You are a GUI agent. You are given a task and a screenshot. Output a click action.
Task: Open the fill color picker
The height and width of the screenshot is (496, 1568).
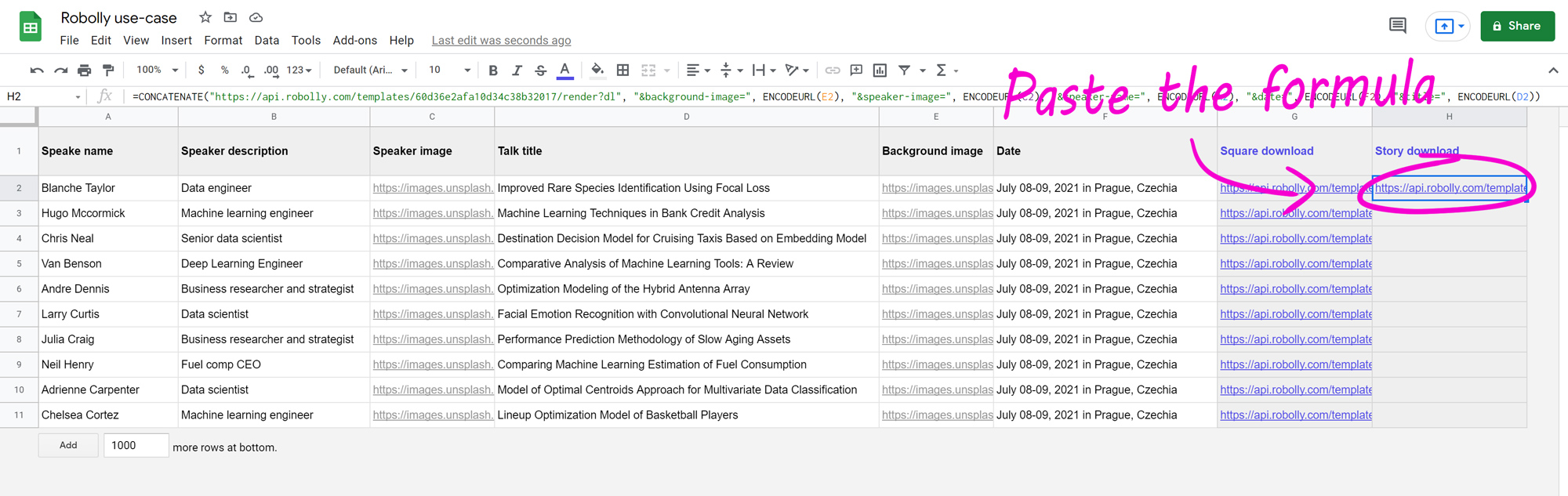[597, 71]
